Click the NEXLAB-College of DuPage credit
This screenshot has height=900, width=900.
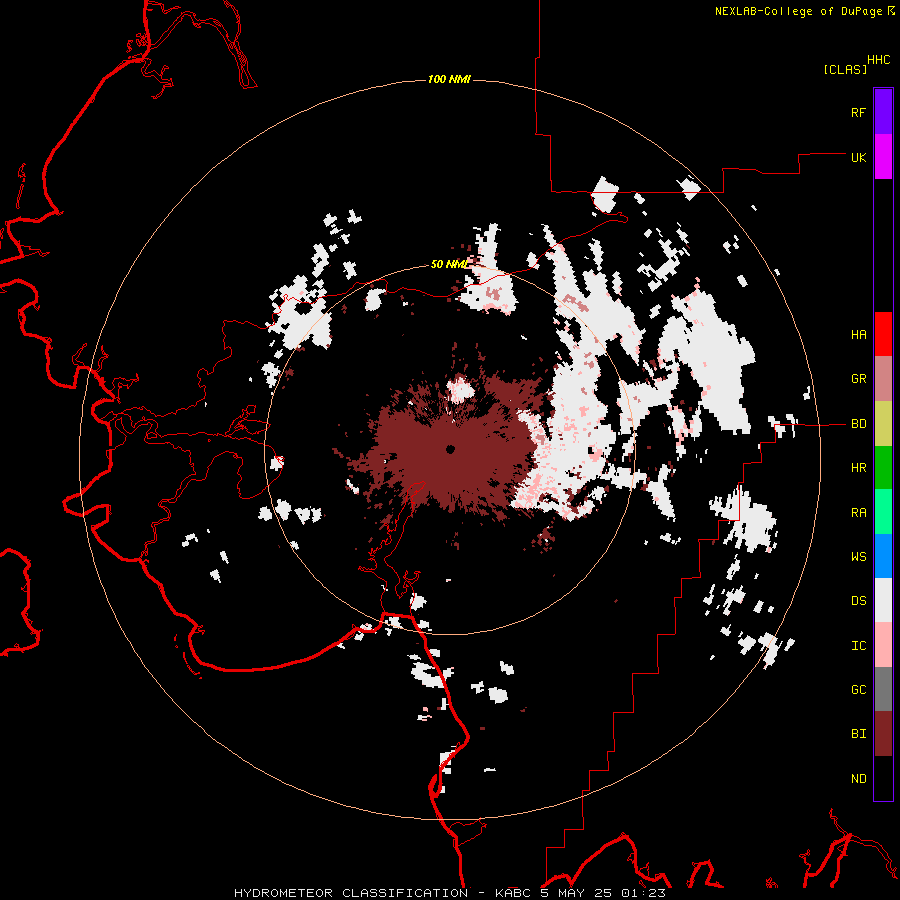tap(798, 11)
